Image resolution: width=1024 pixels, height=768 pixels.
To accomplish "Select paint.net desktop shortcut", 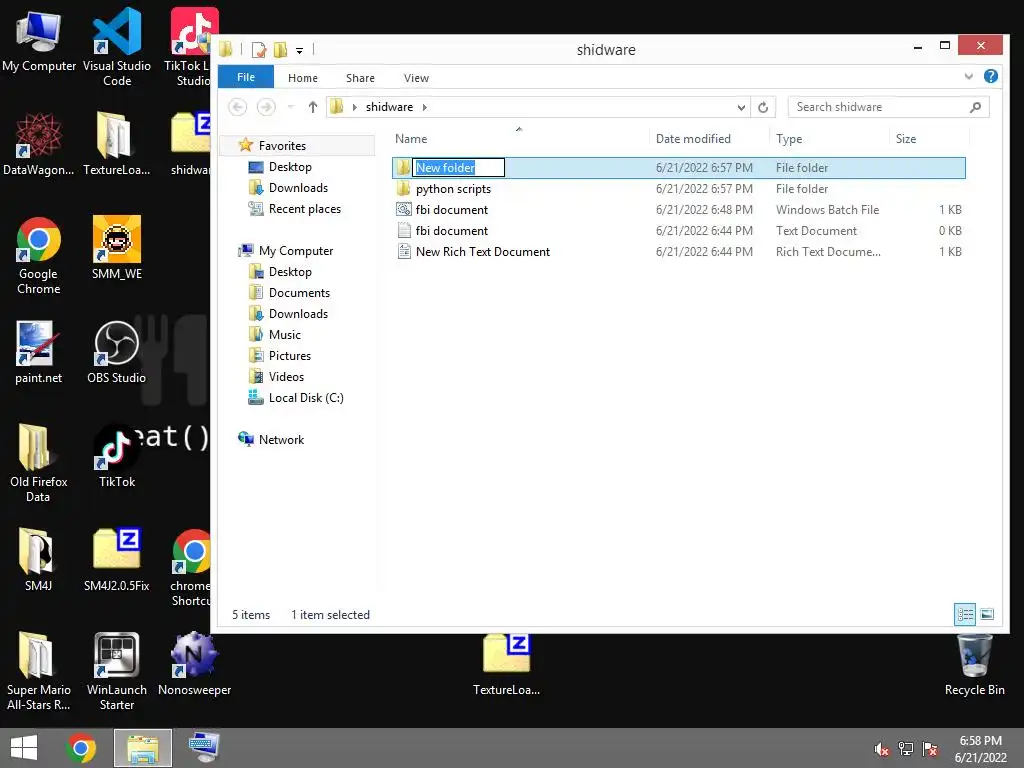I will coord(39,353).
